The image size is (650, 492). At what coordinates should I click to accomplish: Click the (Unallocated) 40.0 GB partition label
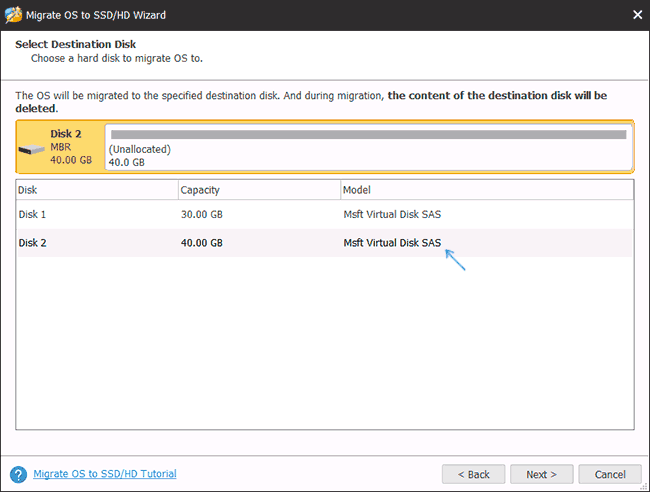tap(140, 155)
